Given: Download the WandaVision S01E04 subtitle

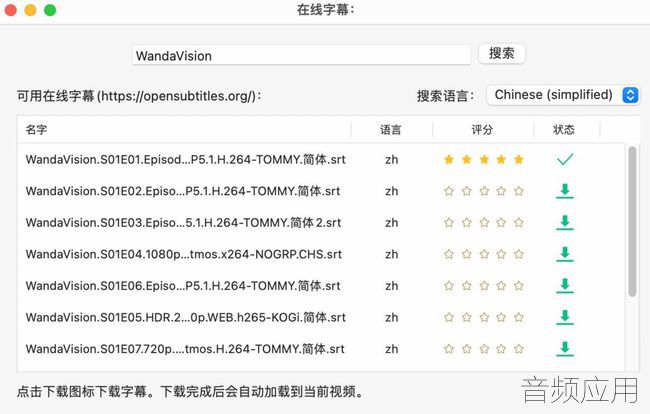Looking at the screenshot, I should (x=565, y=254).
